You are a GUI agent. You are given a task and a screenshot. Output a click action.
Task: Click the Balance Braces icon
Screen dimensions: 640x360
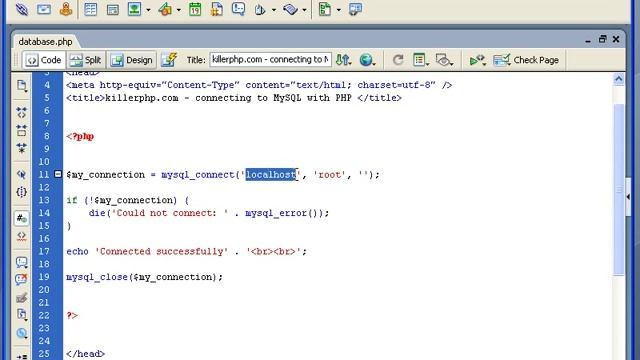(x=22, y=192)
